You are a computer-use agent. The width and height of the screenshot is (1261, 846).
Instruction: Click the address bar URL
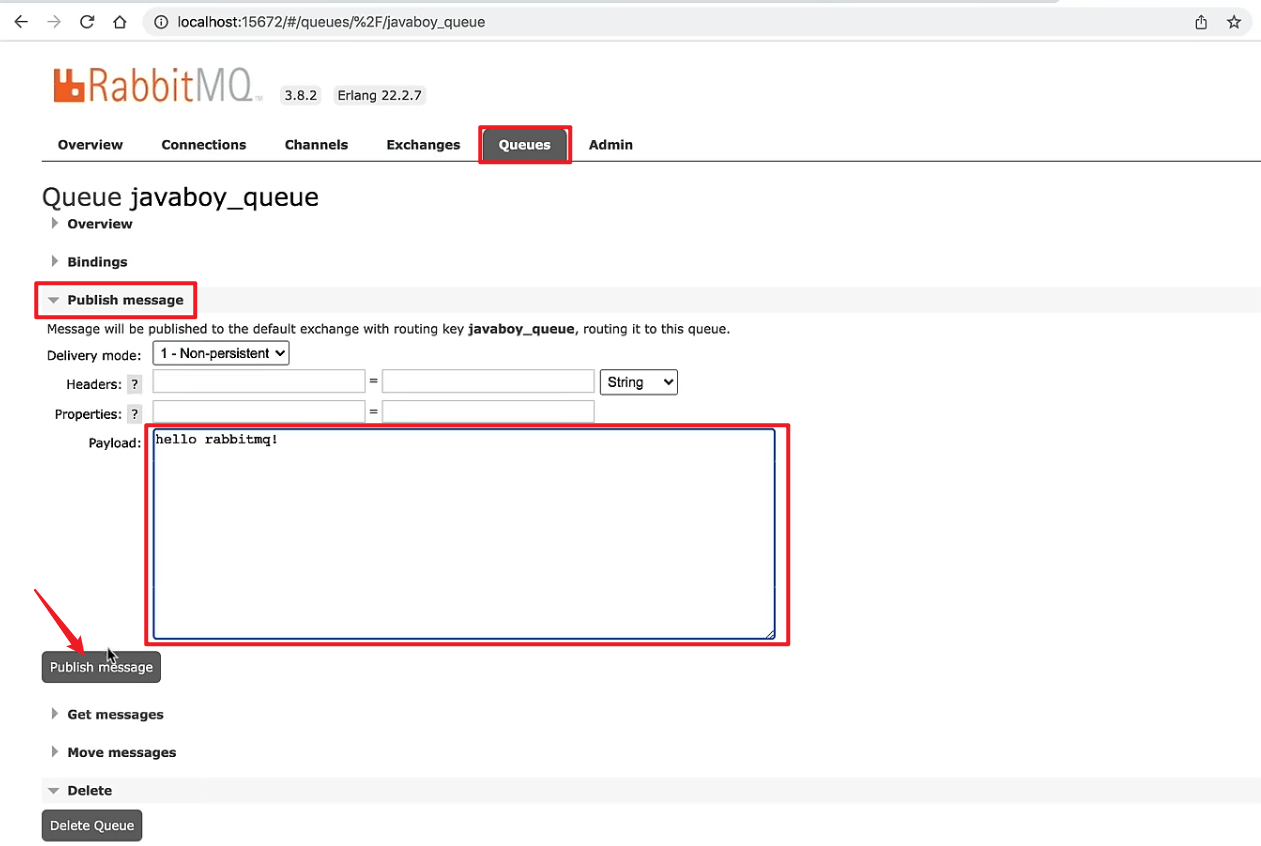click(x=331, y=22)
